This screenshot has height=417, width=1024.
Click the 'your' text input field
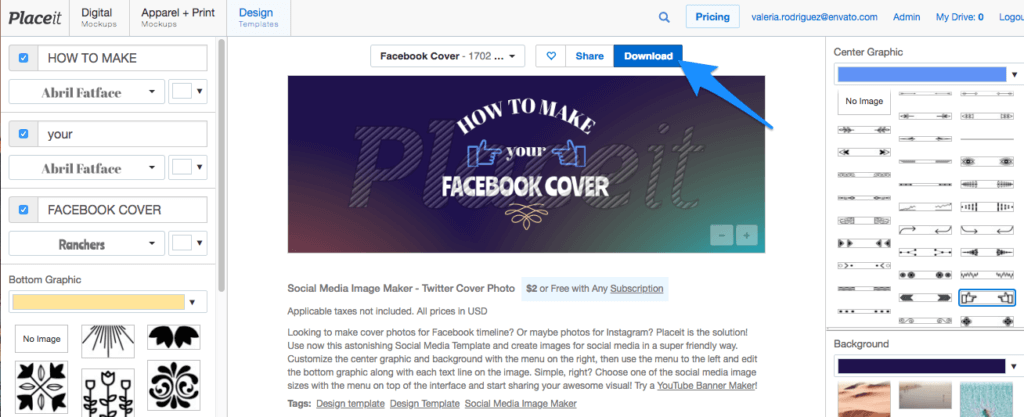tap(122, 134)
